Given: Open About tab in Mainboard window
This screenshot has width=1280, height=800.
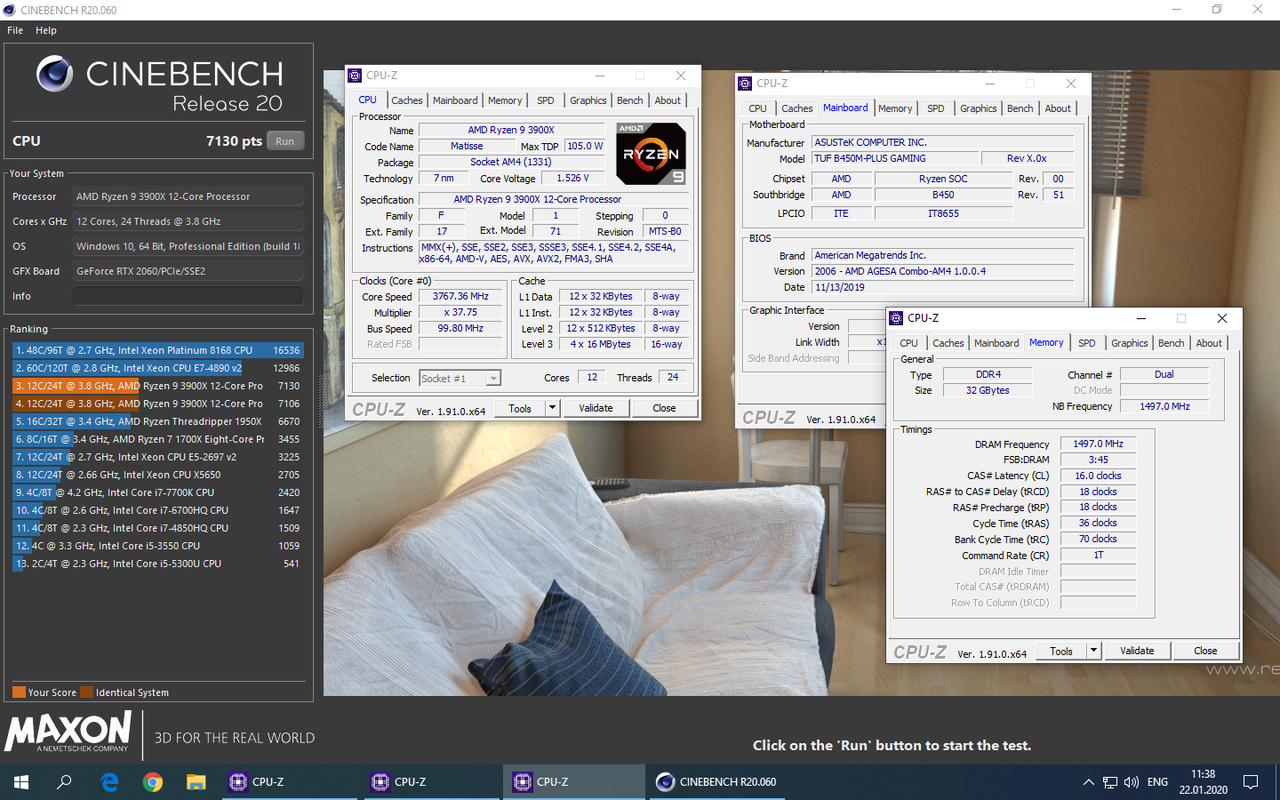Looking at the screenshot, I should tap(1058, 108).
